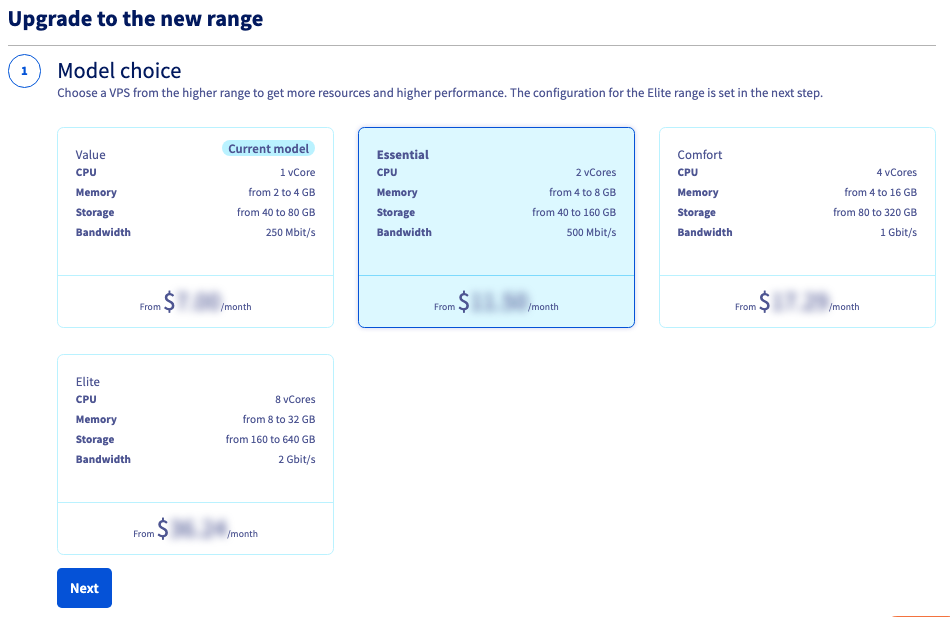Click the Upgrade to the new range title

(x=136, y=19)
